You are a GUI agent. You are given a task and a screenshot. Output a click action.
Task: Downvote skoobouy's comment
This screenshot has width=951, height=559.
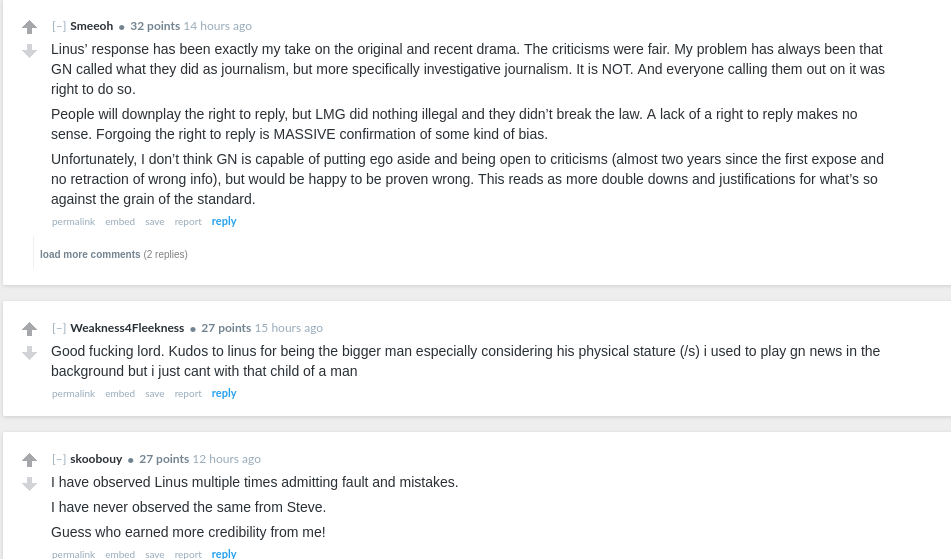tap(29, 484)
